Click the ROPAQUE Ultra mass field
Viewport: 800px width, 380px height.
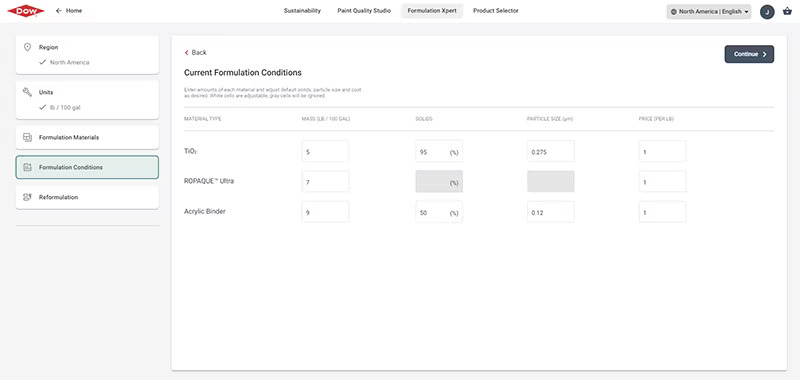[x=326, y=182]
